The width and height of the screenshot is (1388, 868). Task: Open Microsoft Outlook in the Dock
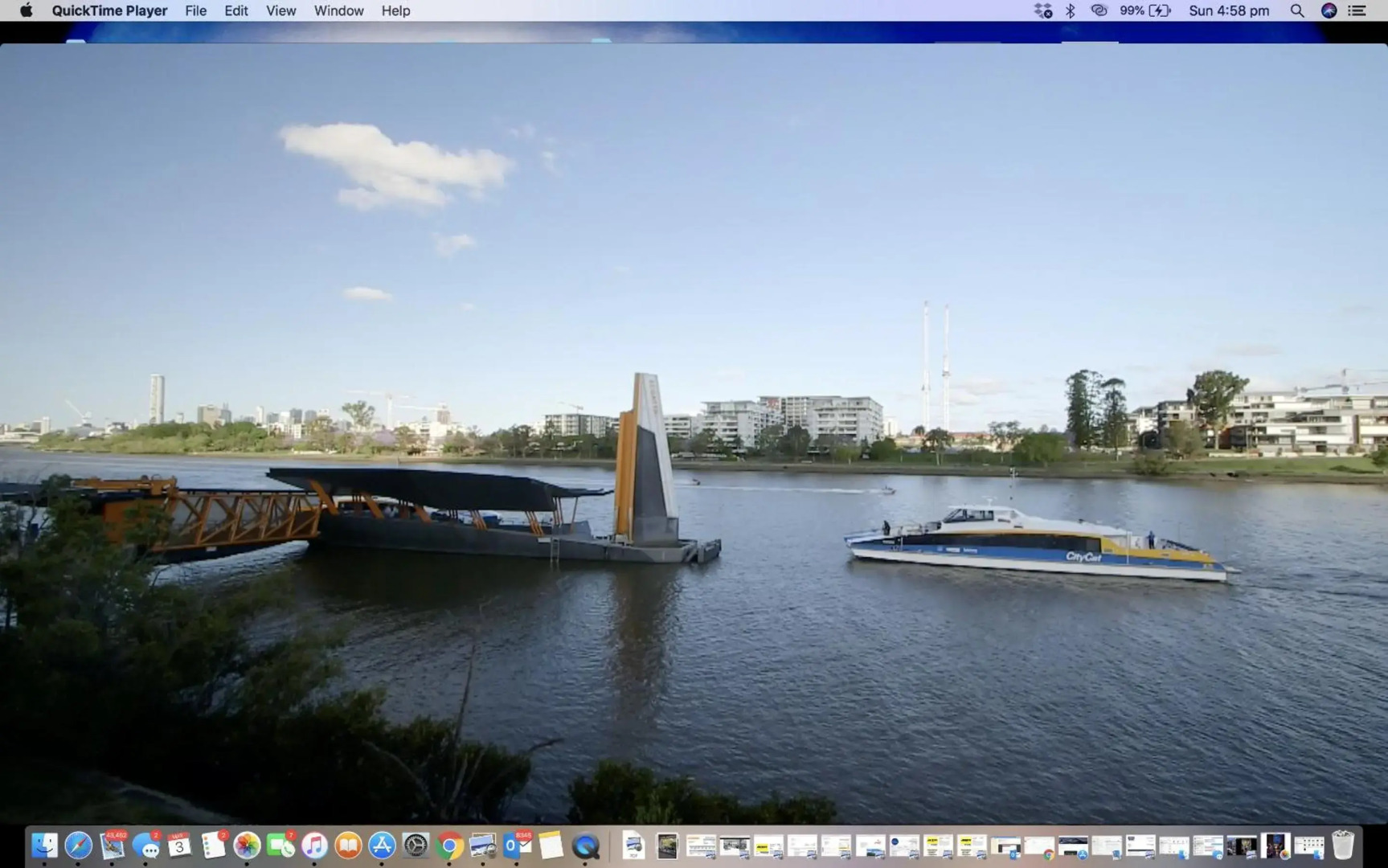(x=517, y=845)
